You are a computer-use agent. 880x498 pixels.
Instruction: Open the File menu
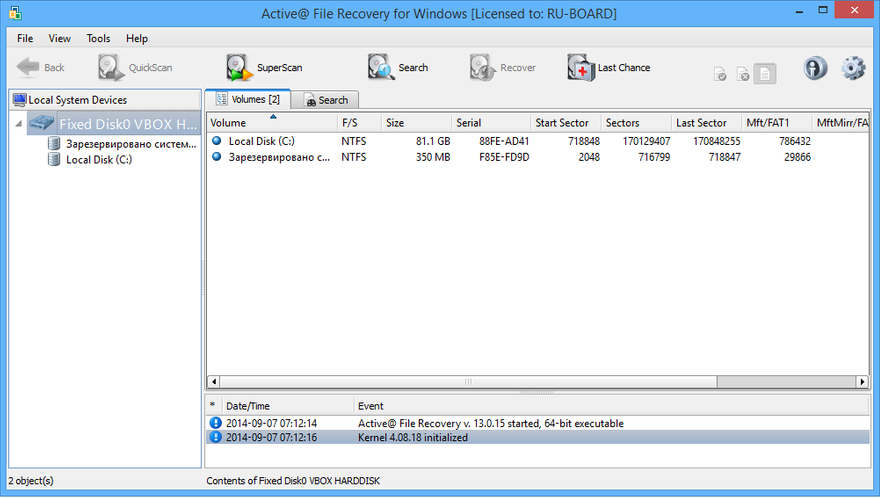[x=25, y=38]
